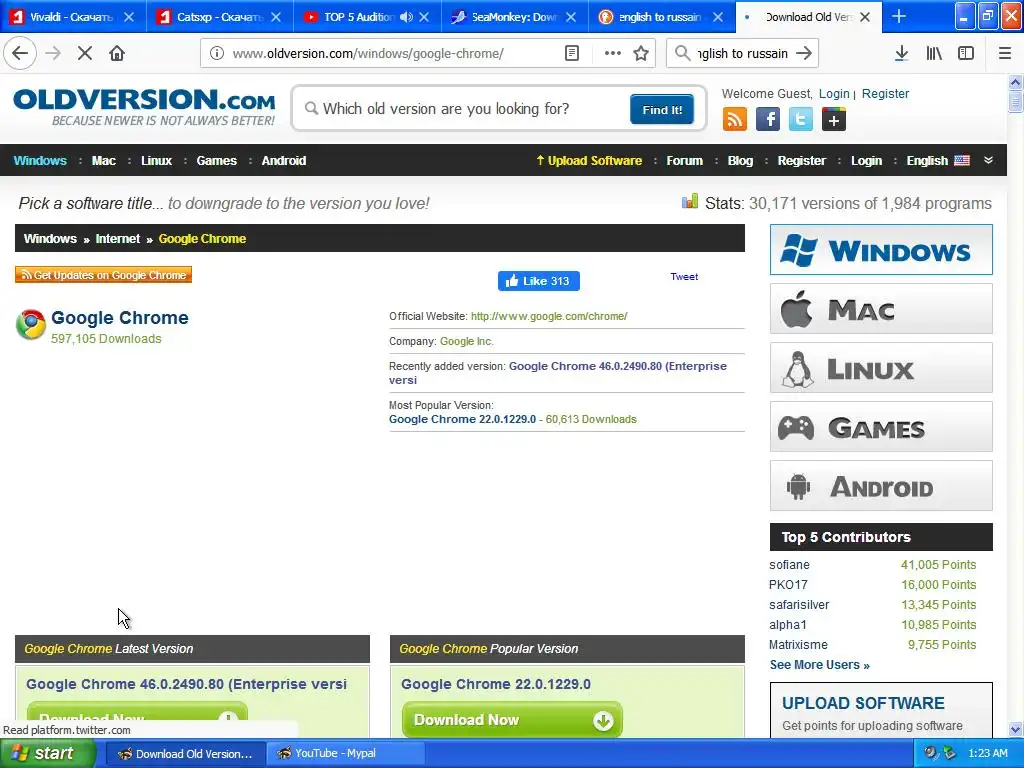Open the English language selector
The image size is (1024, 768).
(x=938, y=161)
